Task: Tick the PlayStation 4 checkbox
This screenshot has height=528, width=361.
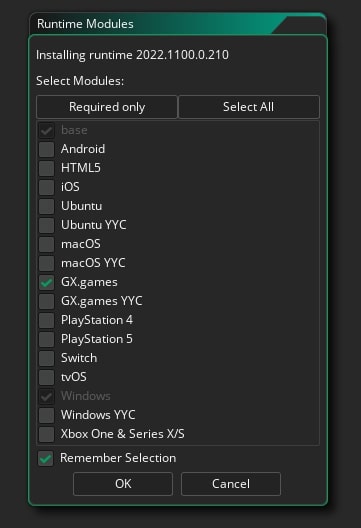Action: click(46, 320)
